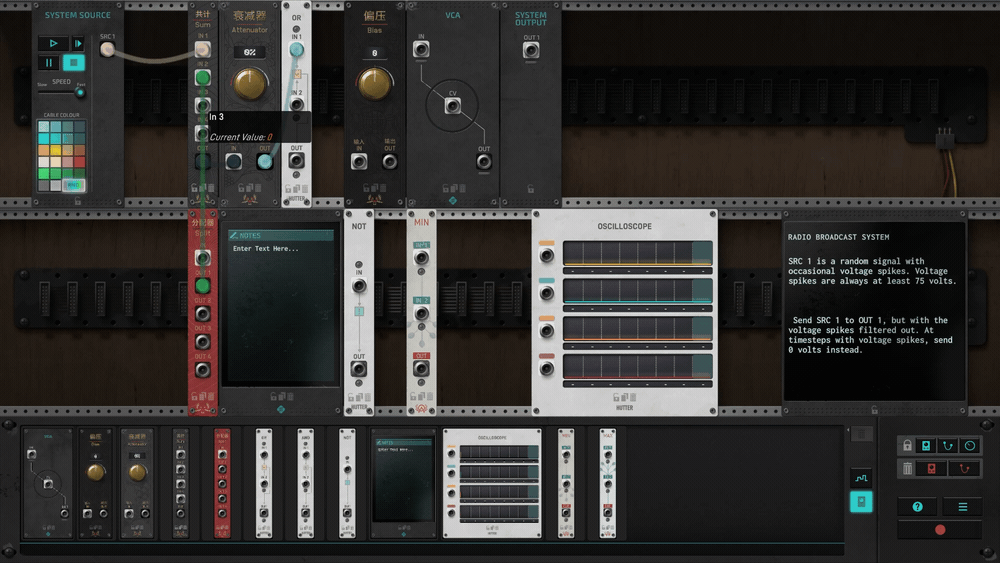Click the red record button
This screenshot has height=563, width=1000.
point(940,530)
